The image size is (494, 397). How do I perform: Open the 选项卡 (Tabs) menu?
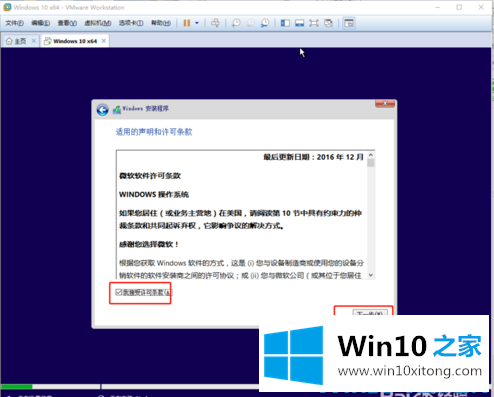point(131,23)
